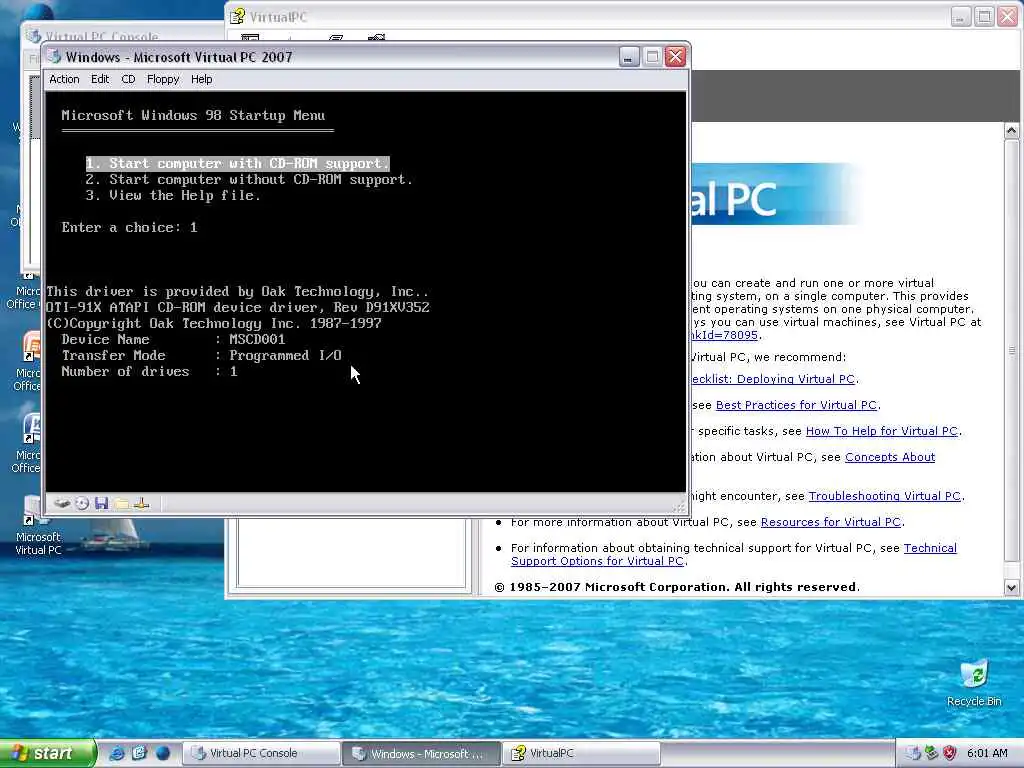This screenshot has width=1024, height=768.
Task: Click the blue globe quick launch icon
Action: coord(162,754)
